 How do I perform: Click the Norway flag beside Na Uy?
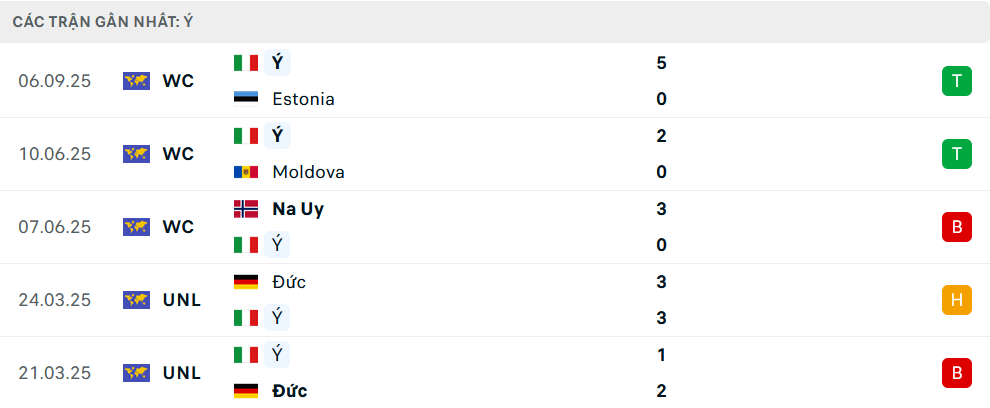245,209
